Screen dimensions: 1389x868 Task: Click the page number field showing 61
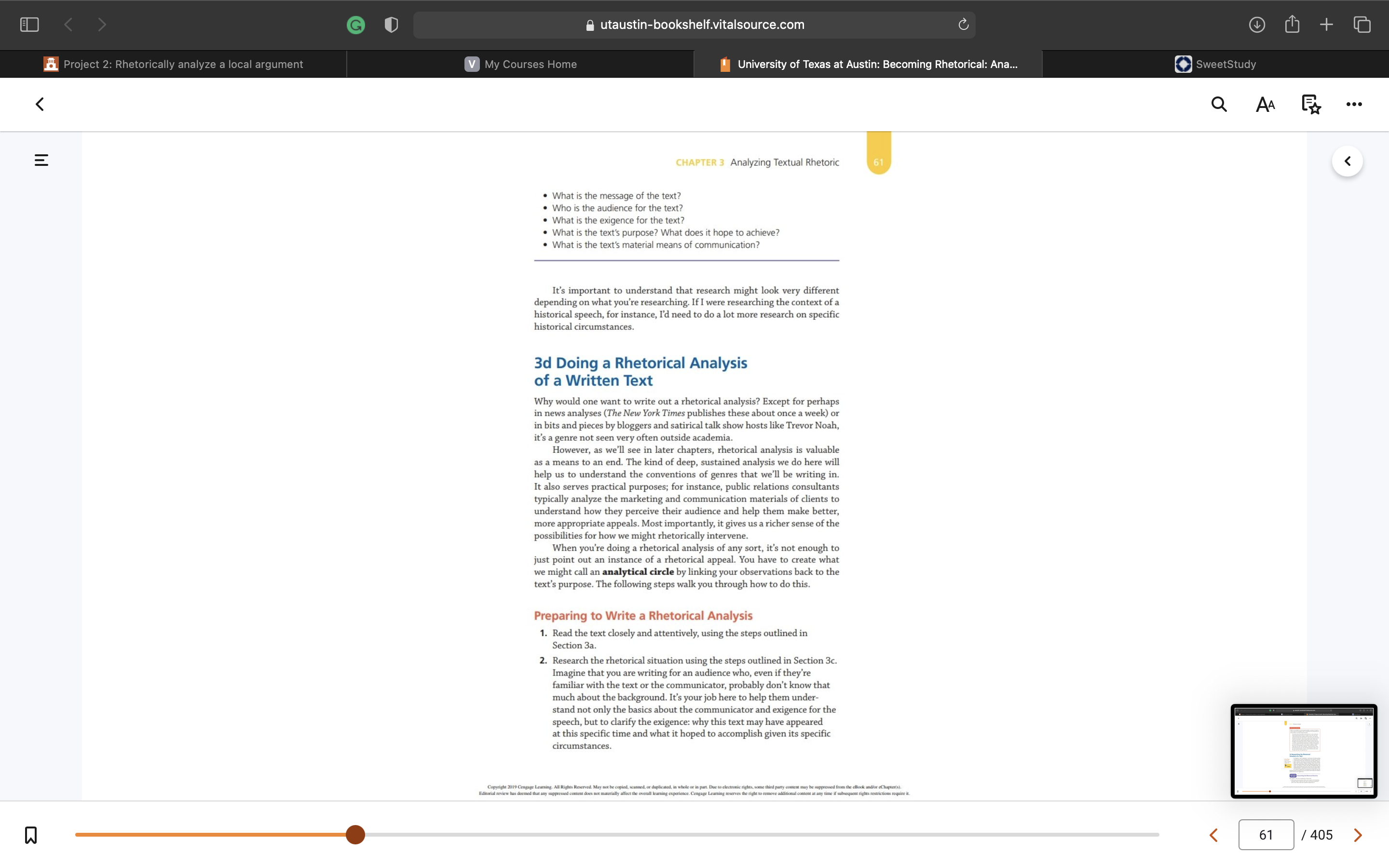tap(1266, 835)
